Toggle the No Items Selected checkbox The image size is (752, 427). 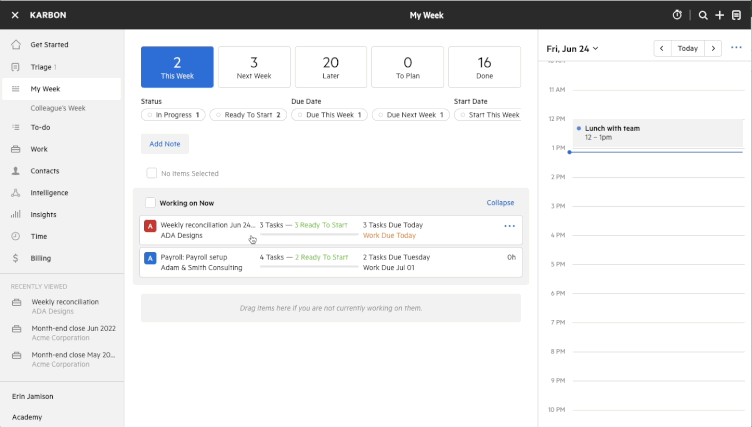coord(151,173)
